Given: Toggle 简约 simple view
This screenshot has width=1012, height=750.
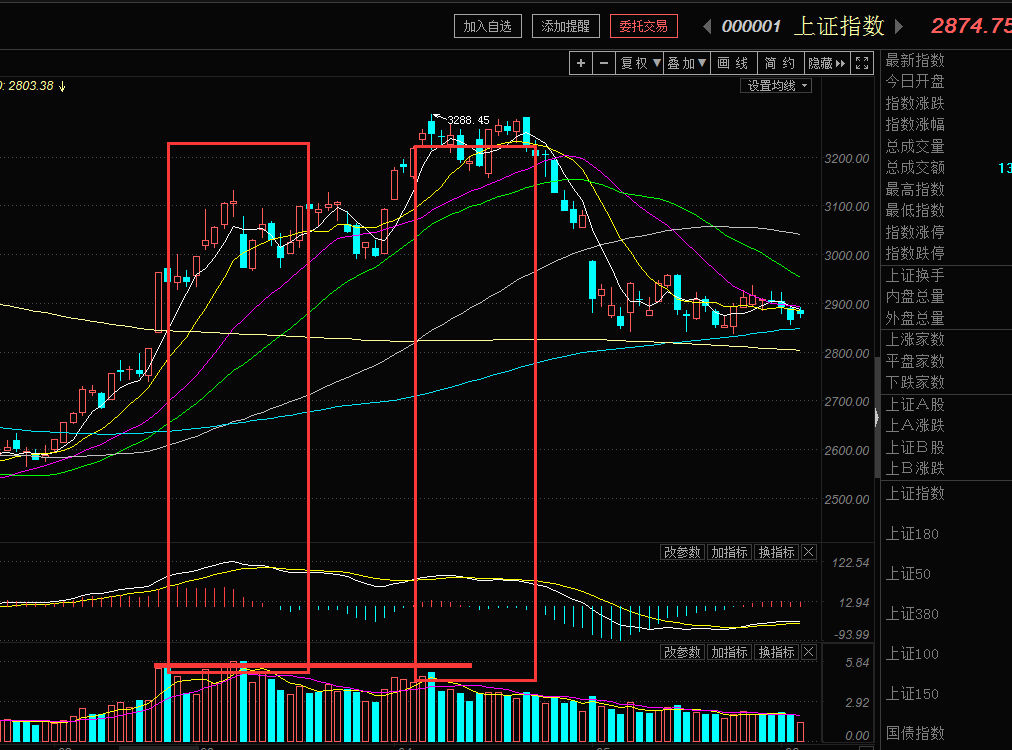Looking at the screenshot, I should [x=780, y=63].
